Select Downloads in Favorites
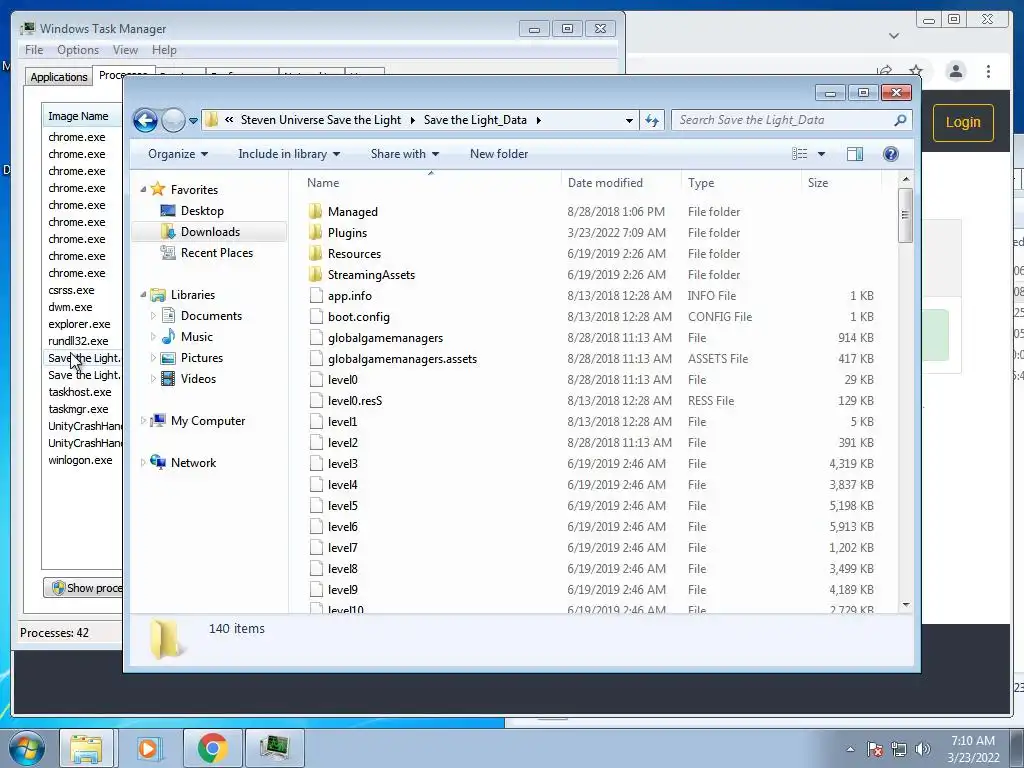This screenshot has width=1024, height=768. click(210, 232)
